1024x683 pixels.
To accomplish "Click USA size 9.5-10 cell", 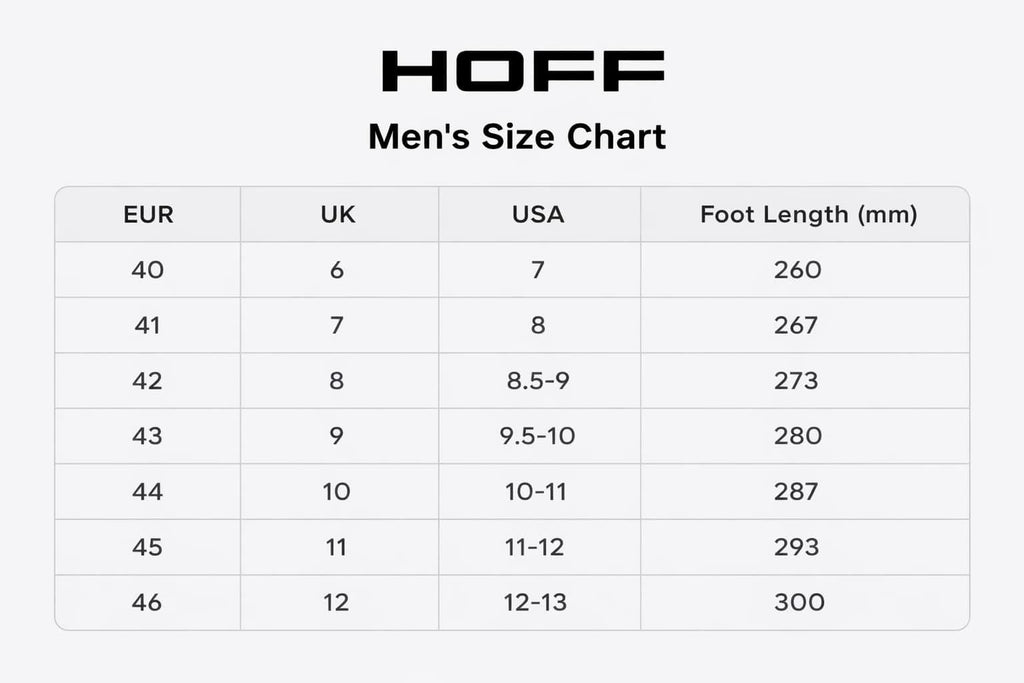I will point(538,436).
